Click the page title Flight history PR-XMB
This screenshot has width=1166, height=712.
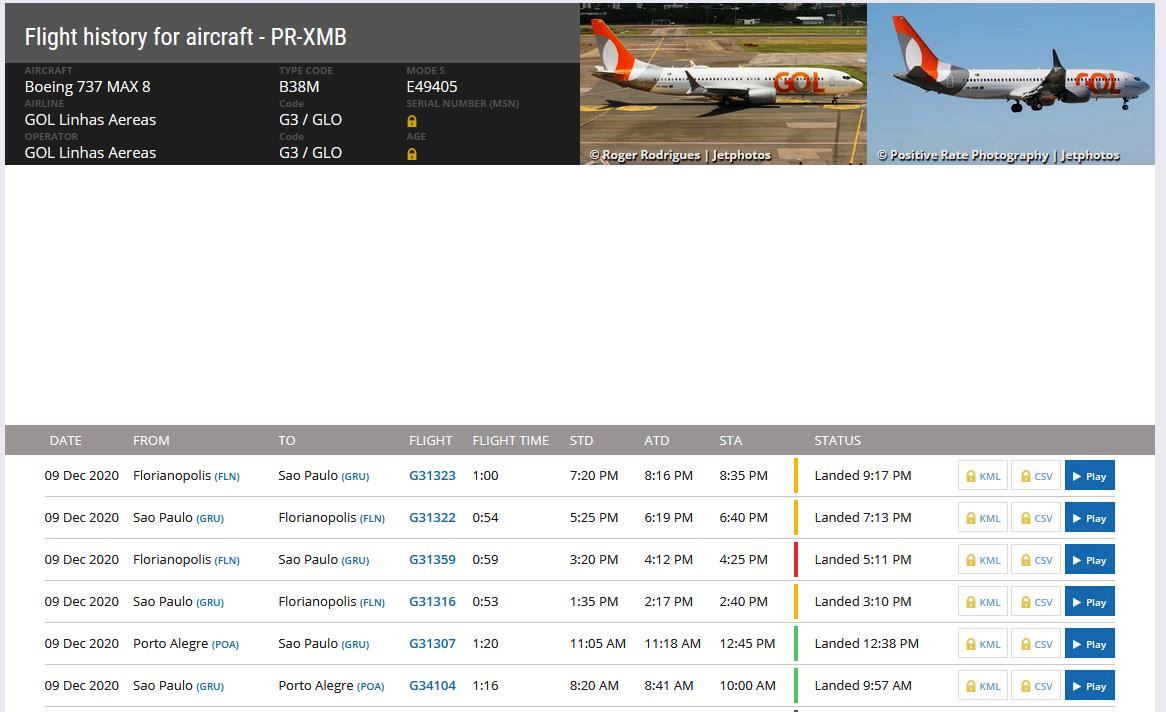click(185, 36)
